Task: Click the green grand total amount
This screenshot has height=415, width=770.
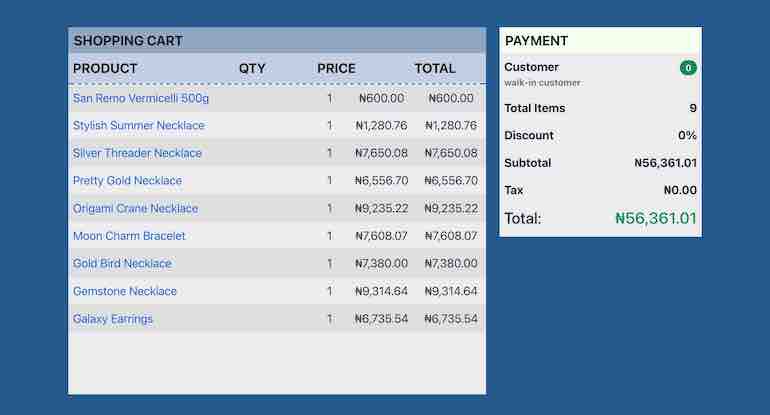Action: coord(655,218)
